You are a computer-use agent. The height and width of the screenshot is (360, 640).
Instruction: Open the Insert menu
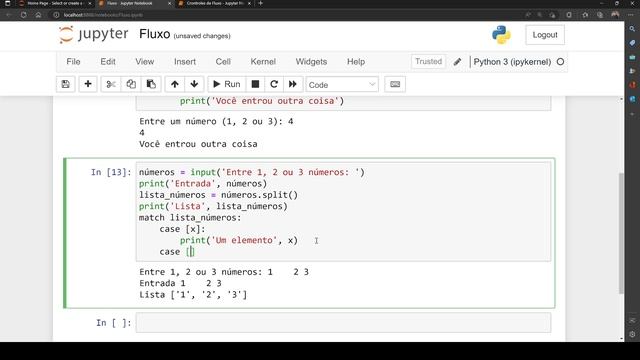[x=185, y=62]
